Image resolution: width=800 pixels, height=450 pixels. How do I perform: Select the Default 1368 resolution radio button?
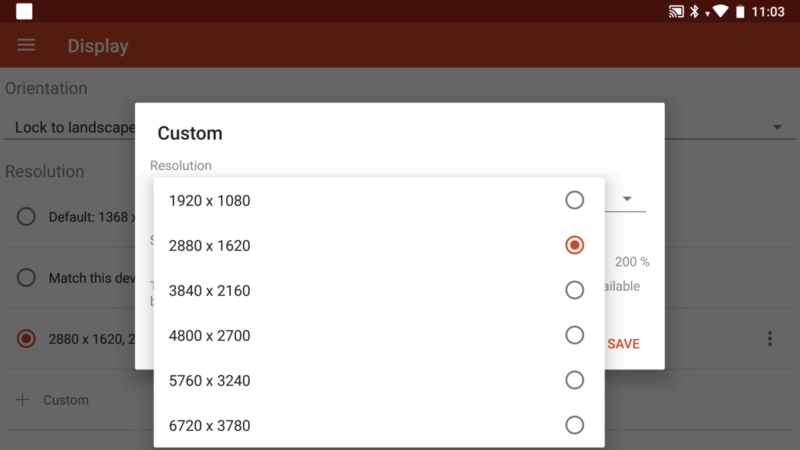[x=26, y=216]
